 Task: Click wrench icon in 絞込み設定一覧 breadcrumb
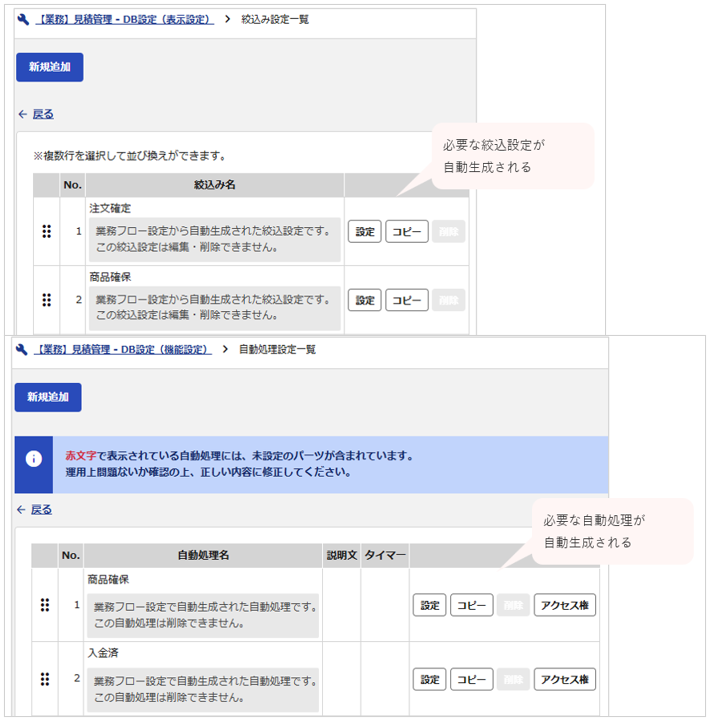tap(23, 19)
